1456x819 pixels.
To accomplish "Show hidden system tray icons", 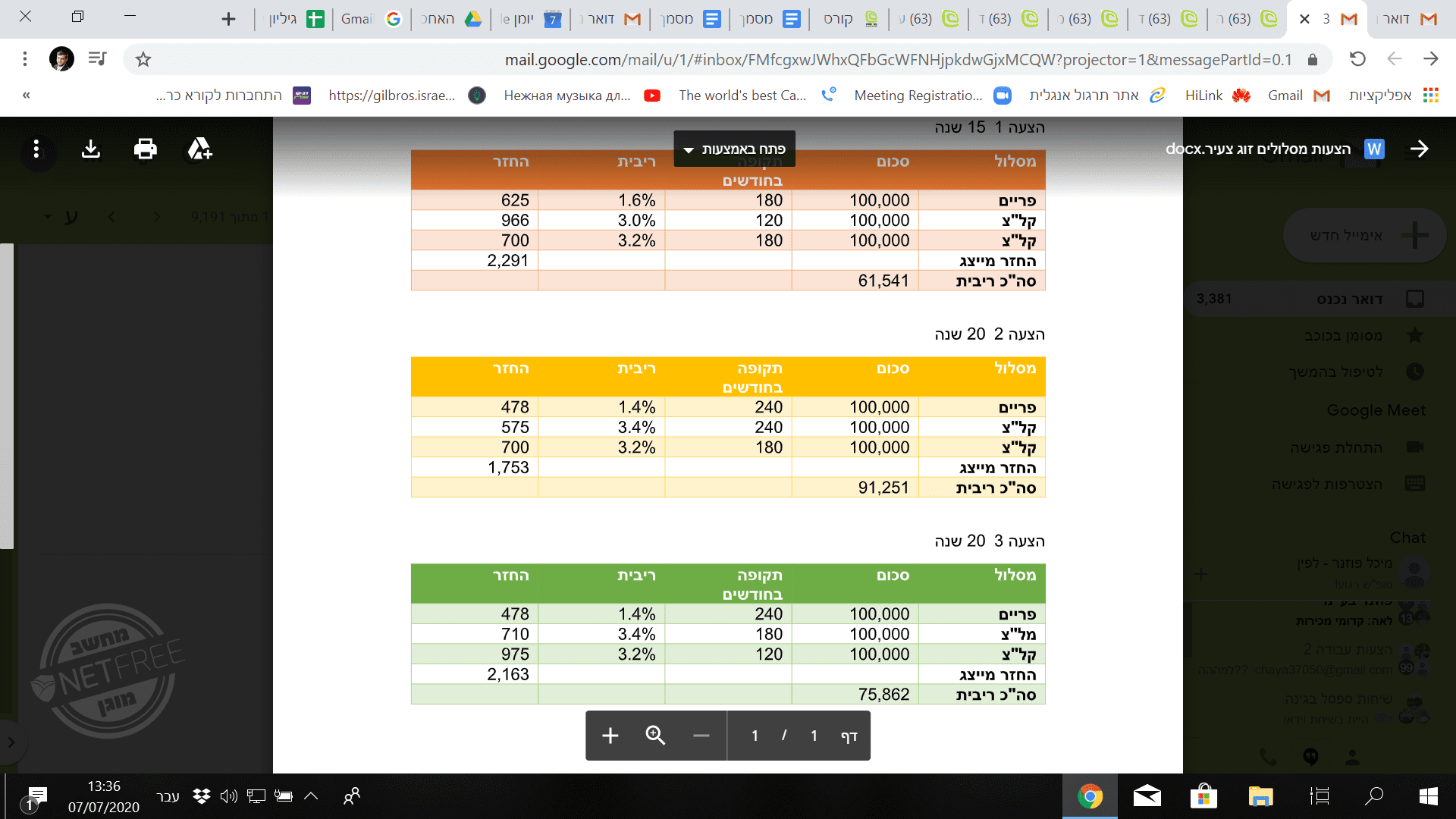I will [311, 796].
